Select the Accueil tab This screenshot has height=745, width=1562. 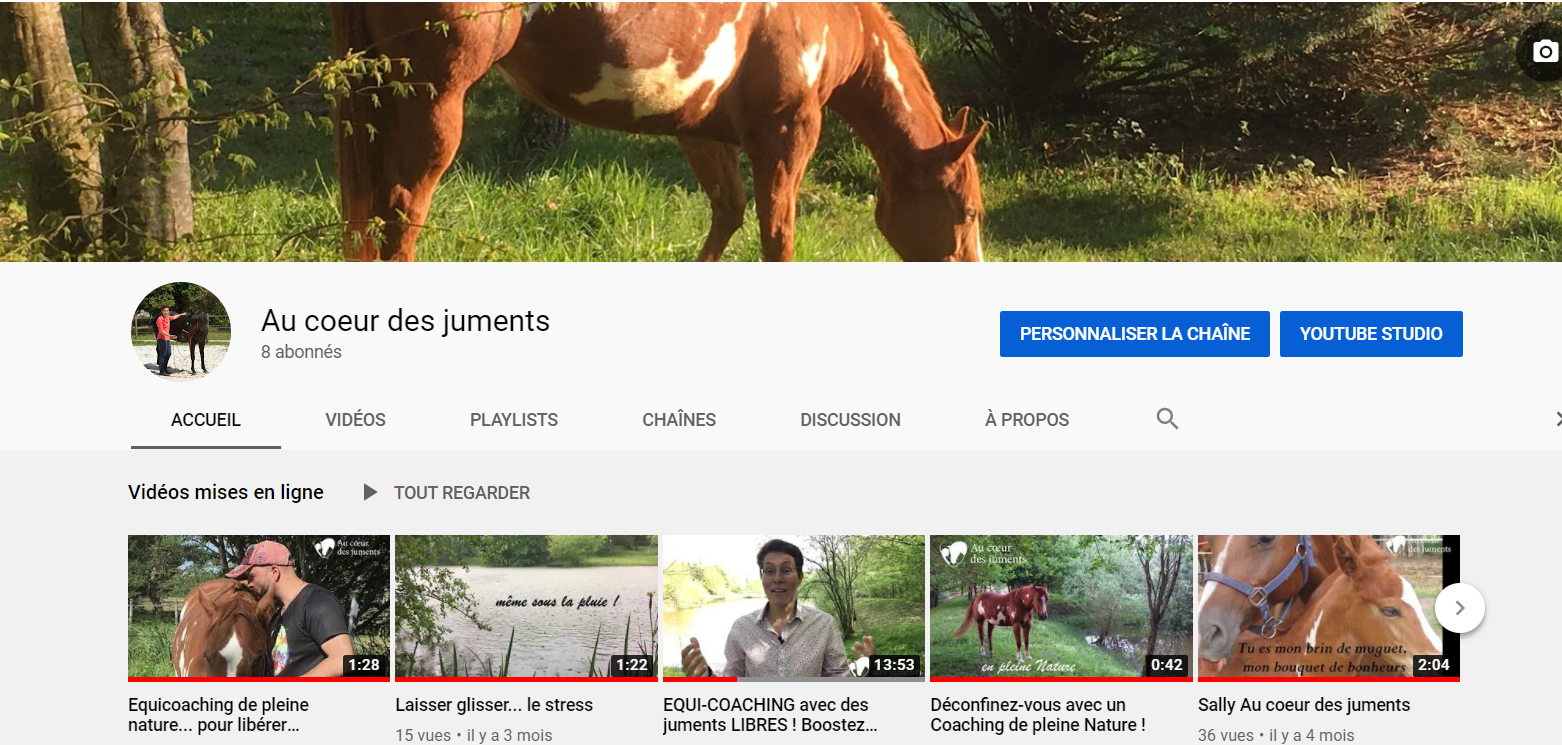point(206,420)
